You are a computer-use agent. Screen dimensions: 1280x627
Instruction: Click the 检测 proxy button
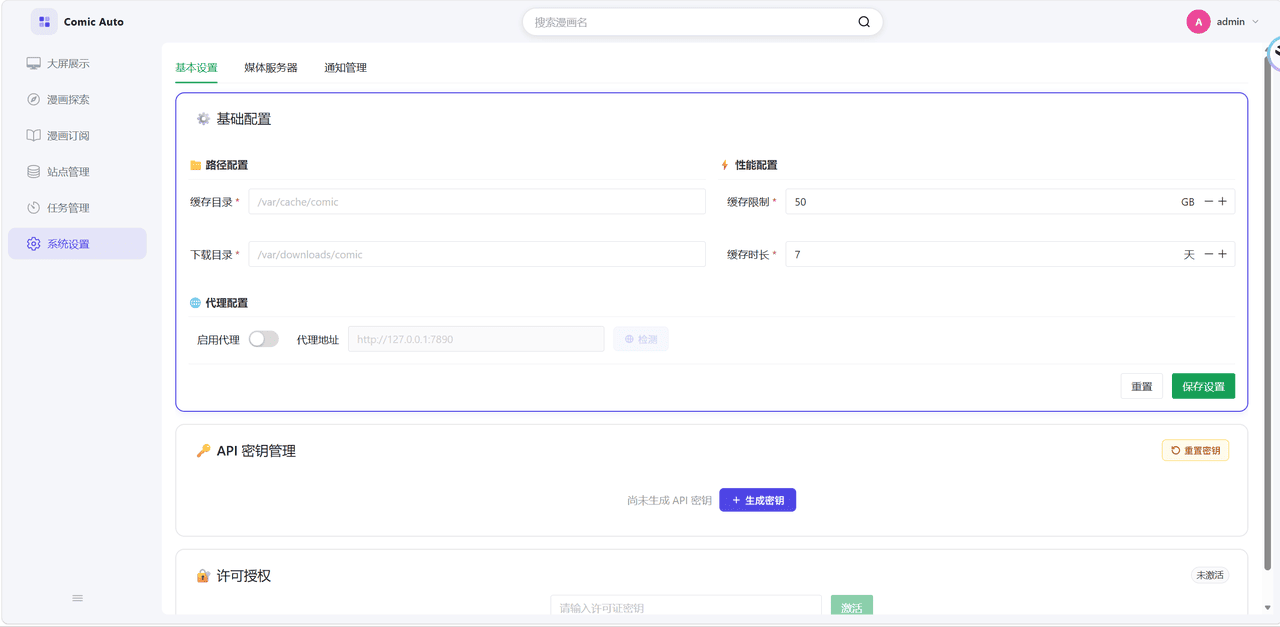pos(641,339)
